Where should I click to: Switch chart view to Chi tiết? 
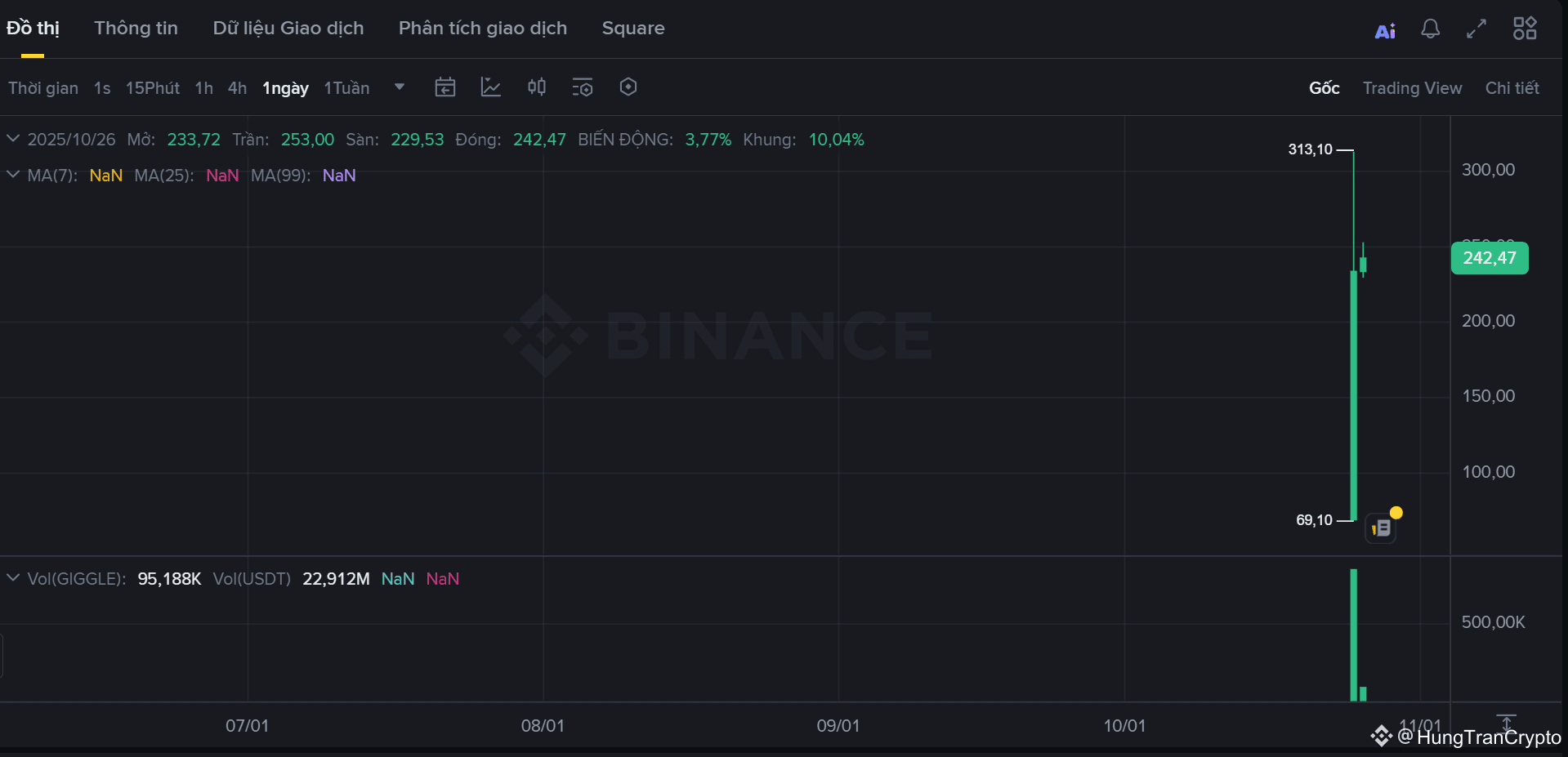point(1512,88)
